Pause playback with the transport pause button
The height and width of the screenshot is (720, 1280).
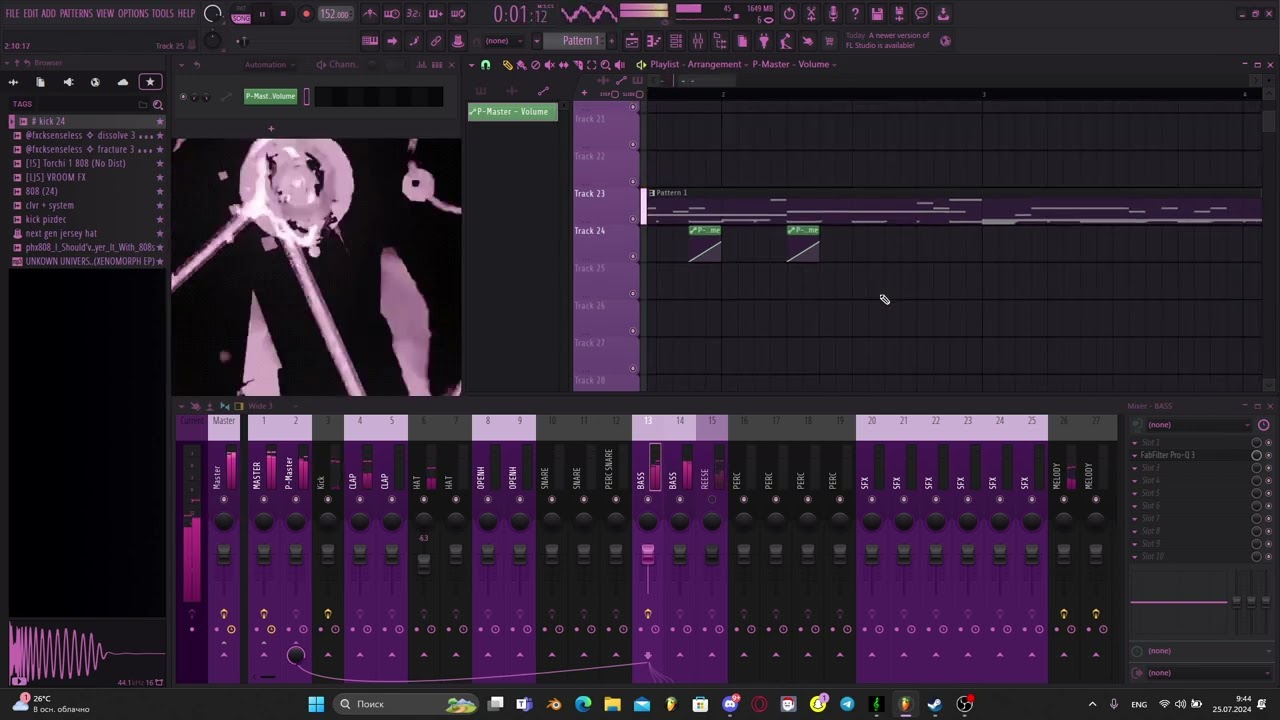262,14
